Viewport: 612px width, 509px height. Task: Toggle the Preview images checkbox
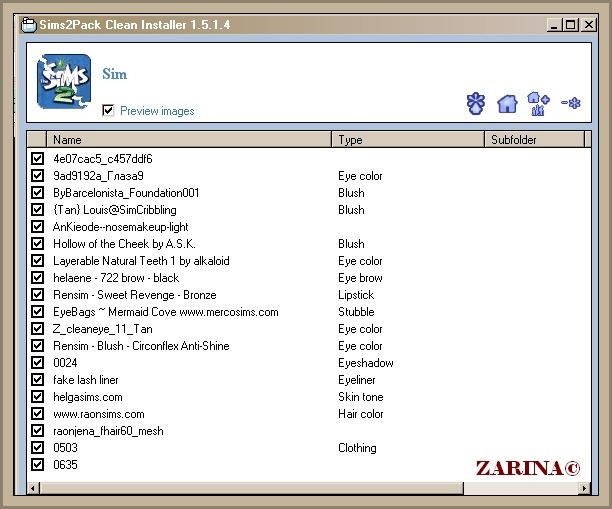click(x=108, y=110)
